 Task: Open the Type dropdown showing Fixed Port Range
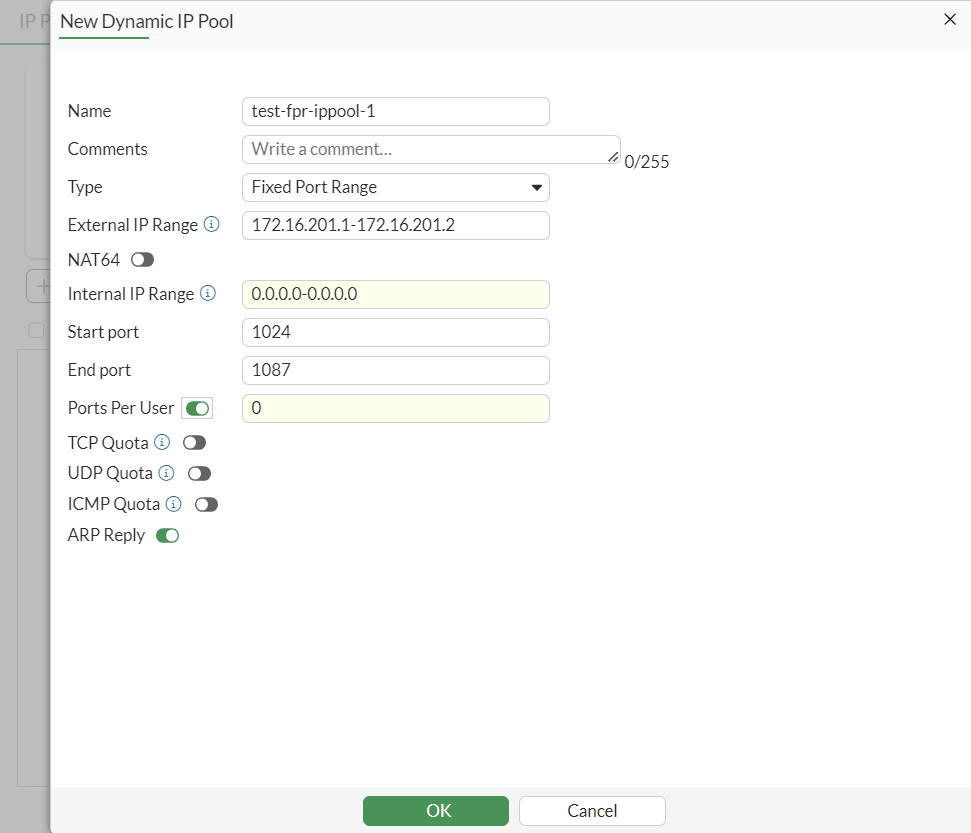(x=395, y=187)
